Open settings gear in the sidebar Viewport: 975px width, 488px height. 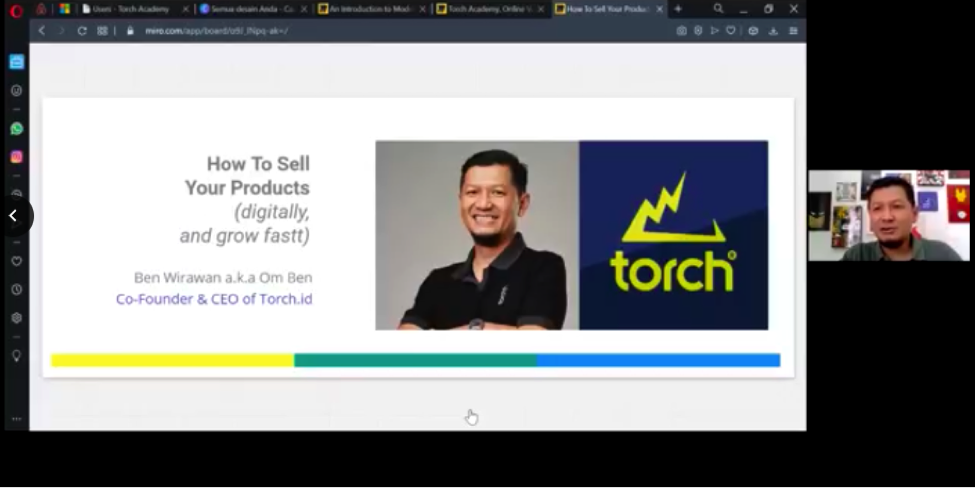coord(17,318)
